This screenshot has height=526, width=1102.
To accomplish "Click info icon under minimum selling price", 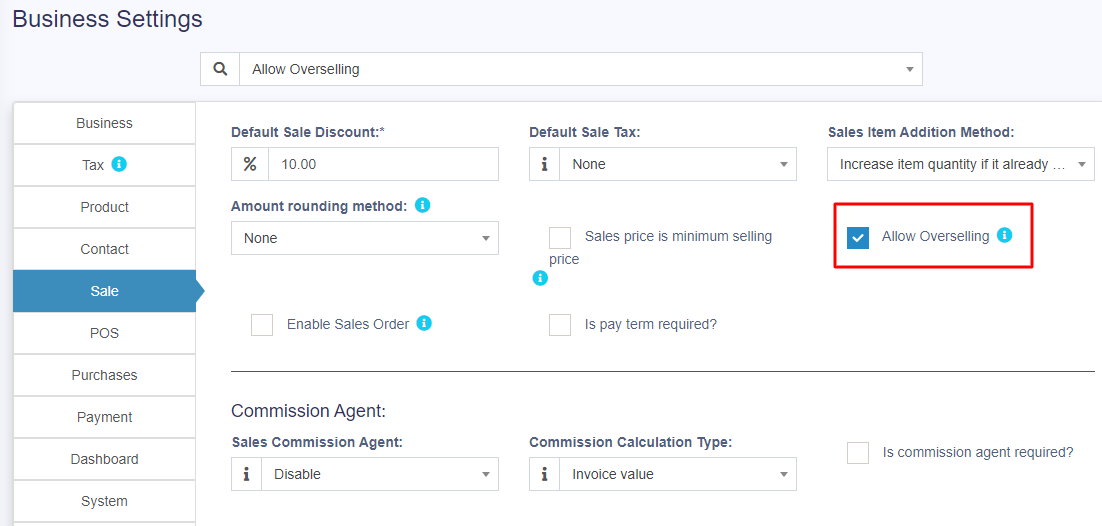I will (x=540, y=278).
